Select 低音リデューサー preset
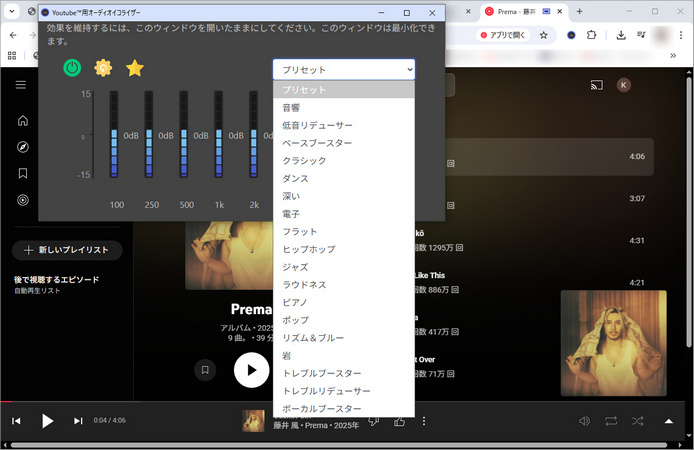 [x=344, y=125]
